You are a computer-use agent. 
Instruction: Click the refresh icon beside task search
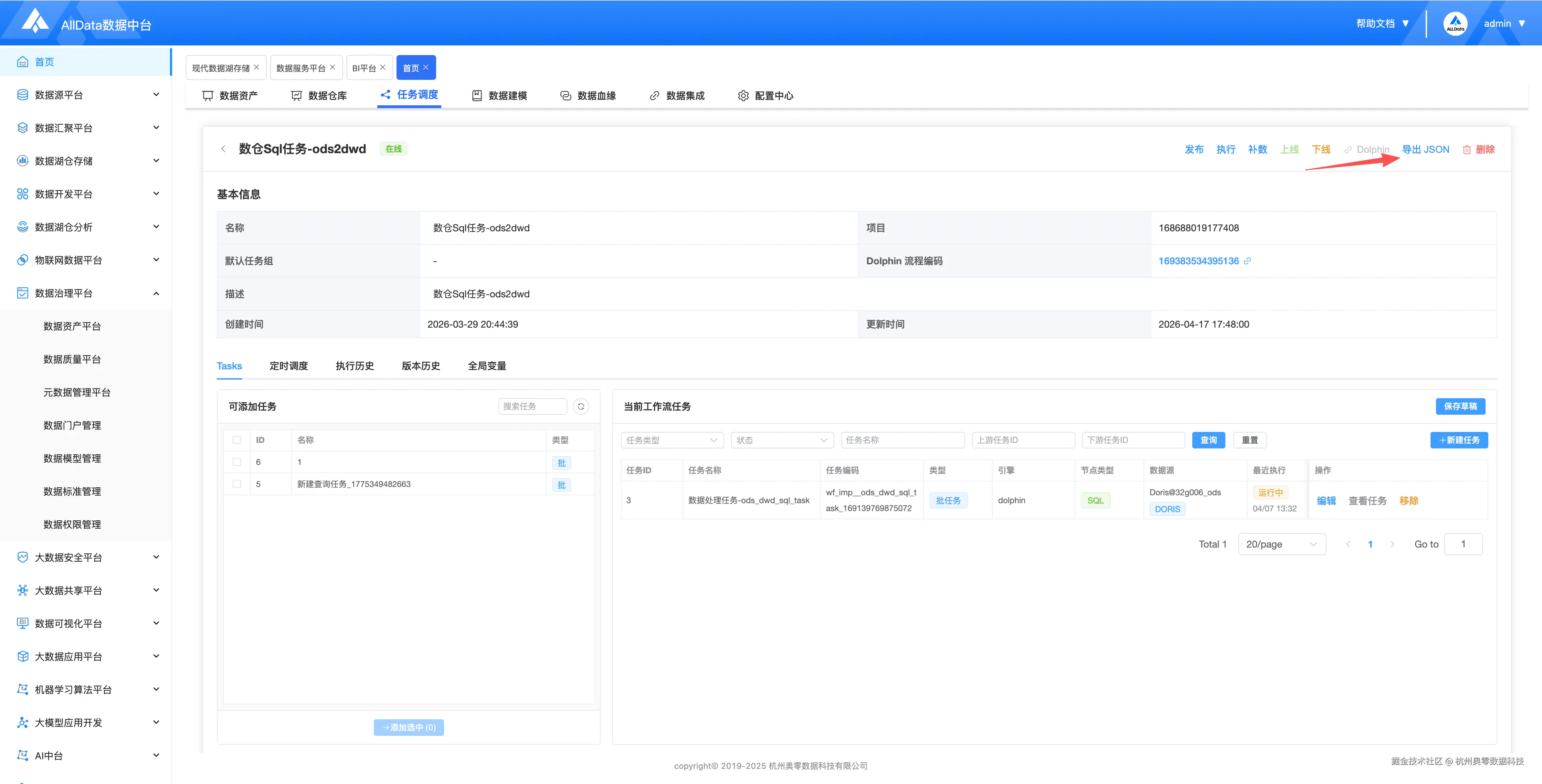581,406
